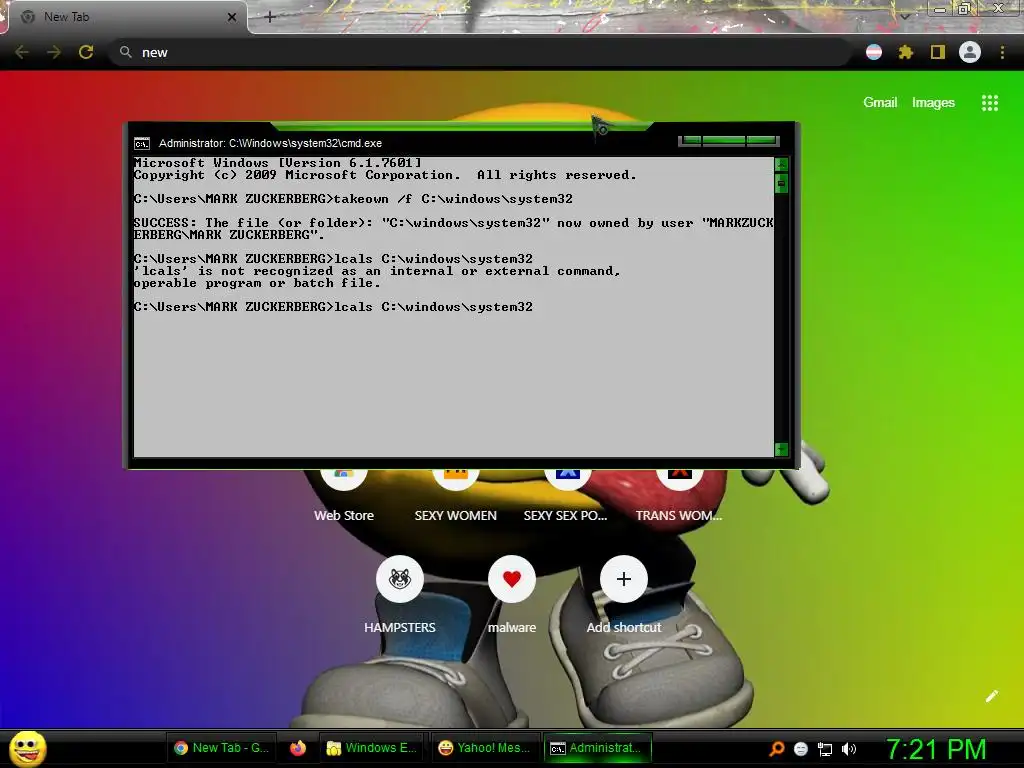This screenshot has width=1024, height=768.
Task: Open the Images link
Action: 933,103
